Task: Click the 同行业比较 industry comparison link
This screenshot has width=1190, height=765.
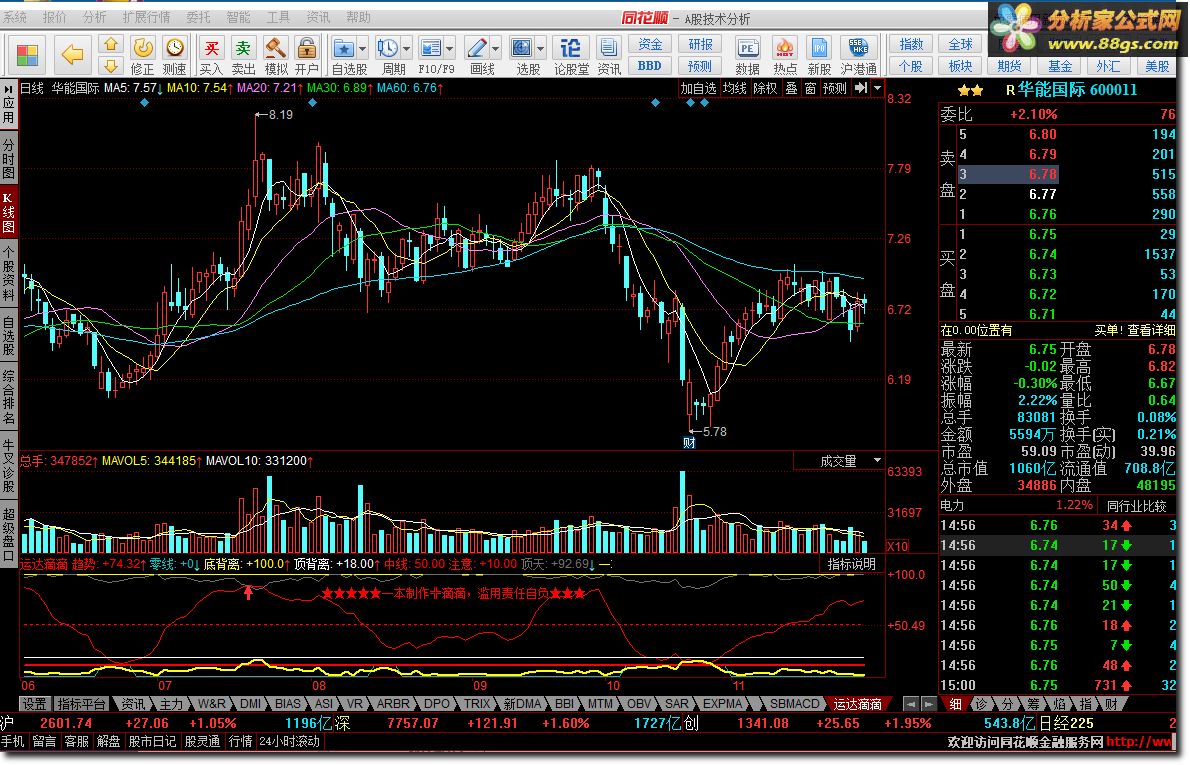Action: (1135, 505)
